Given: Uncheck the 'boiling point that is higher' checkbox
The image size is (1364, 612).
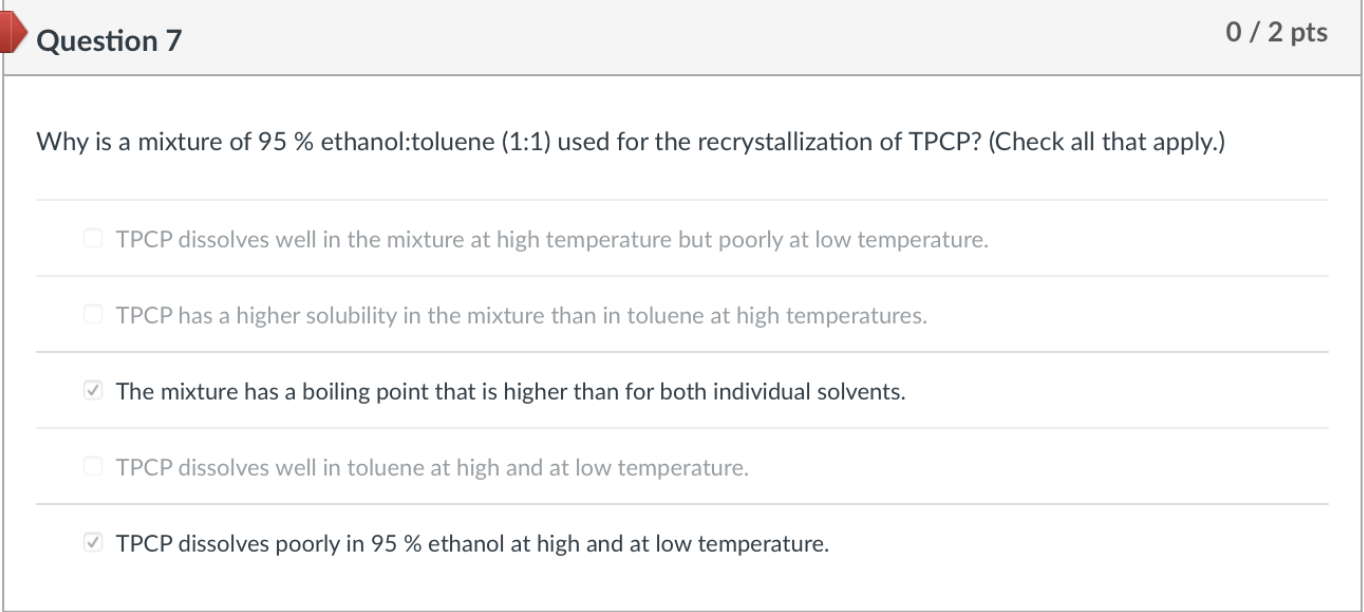Looking at the screenshot, I should 93,391.
